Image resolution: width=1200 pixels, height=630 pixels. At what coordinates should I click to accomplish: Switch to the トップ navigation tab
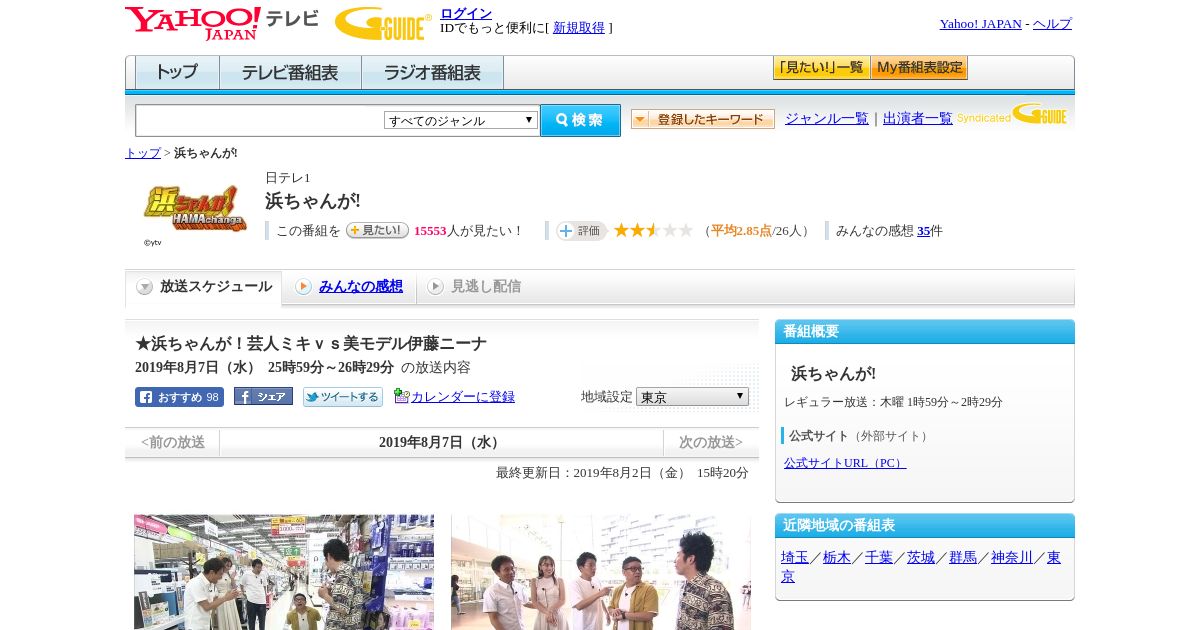tap(177, 73)
